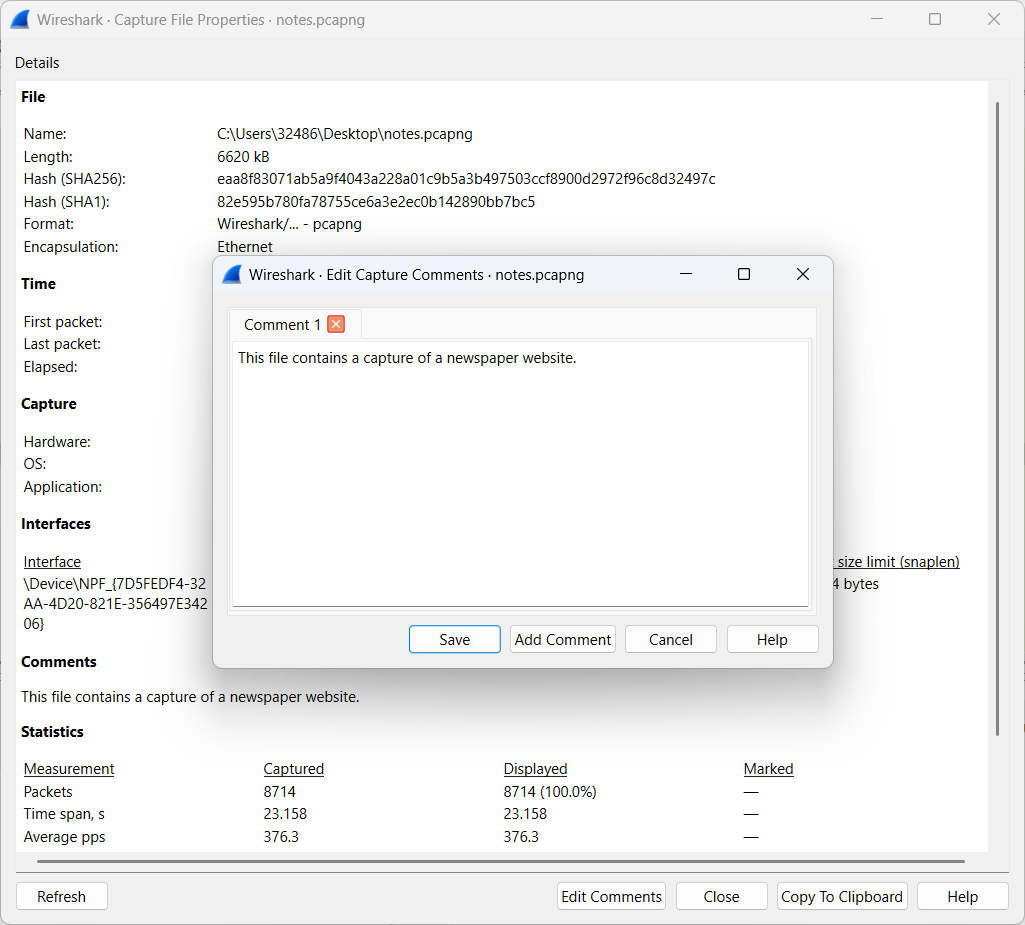1025x925 pixels.
Task: Close the Capture File Properties window via title bar
Action: (993, 19)
